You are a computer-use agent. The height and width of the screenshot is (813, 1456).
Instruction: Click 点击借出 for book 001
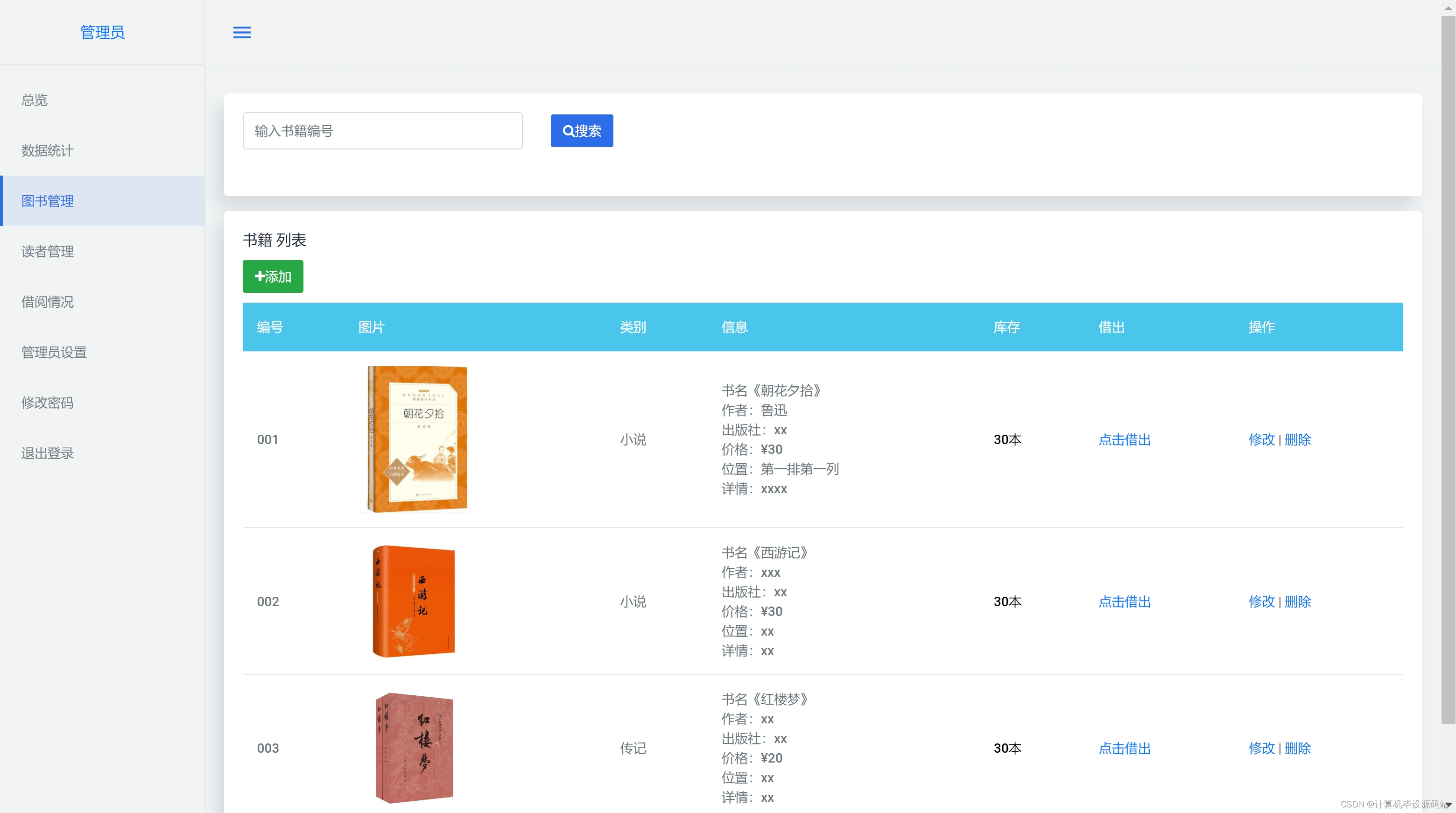pyautogui.click(x=1124, y=439)
